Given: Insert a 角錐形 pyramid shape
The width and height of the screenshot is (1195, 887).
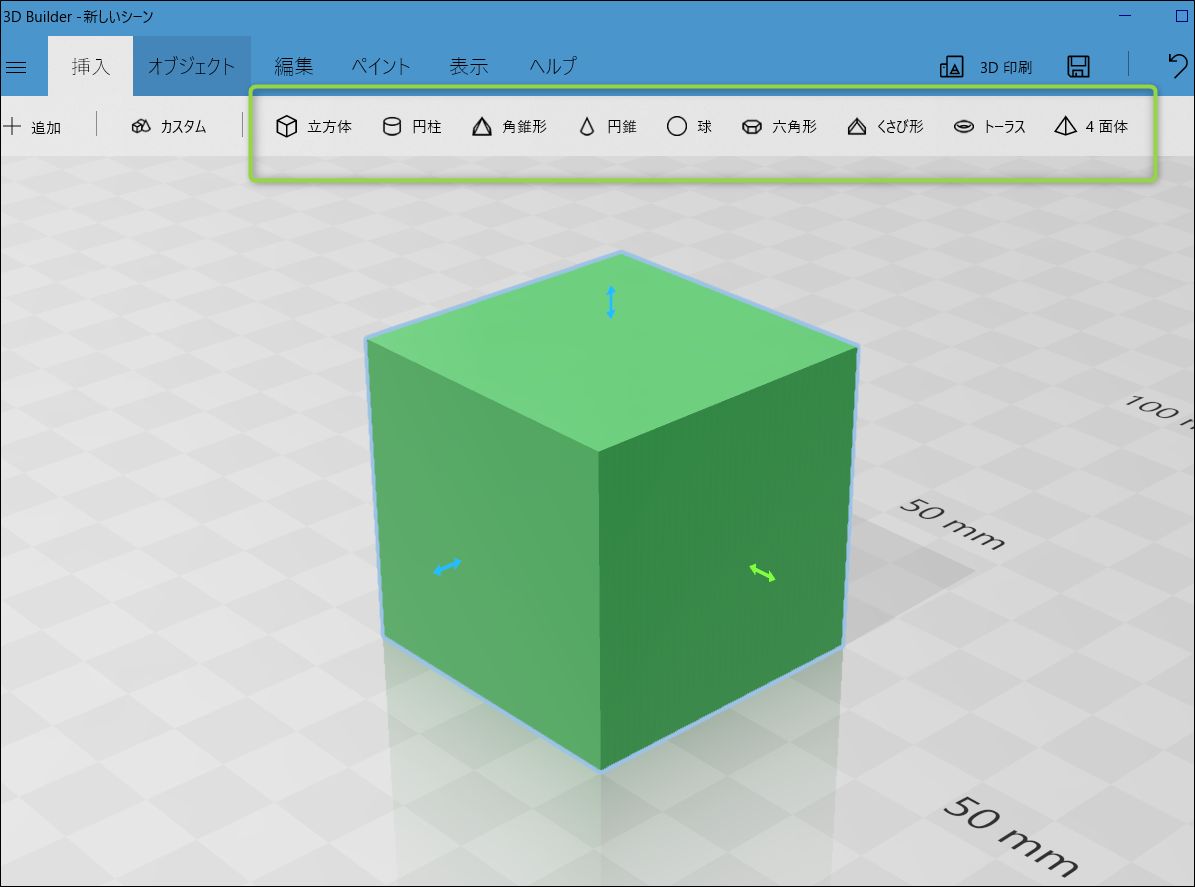Looking at the screenshot, I should [x=509, y=126].
